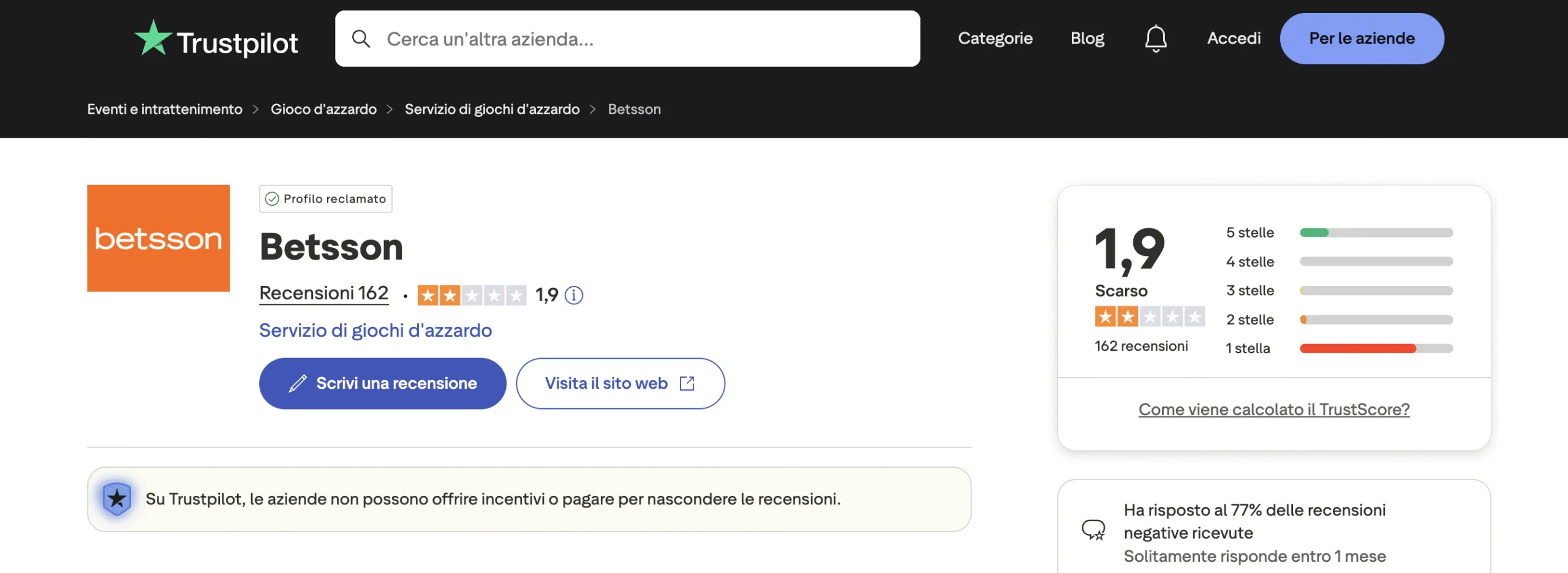Open Come viene calcolato il TrustScore link
Screen dimensions: 1568x573
(x=1274, y=409)
